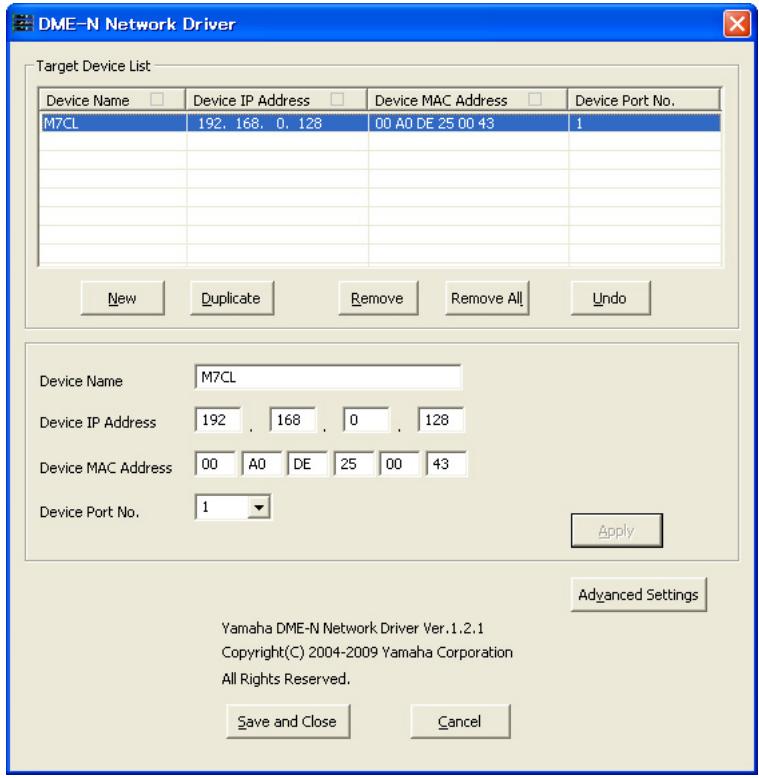Toggle the Device IP Address column header checkbox
Image resolution: width=759 pixels, height=778 pixels.
[337, 99]
